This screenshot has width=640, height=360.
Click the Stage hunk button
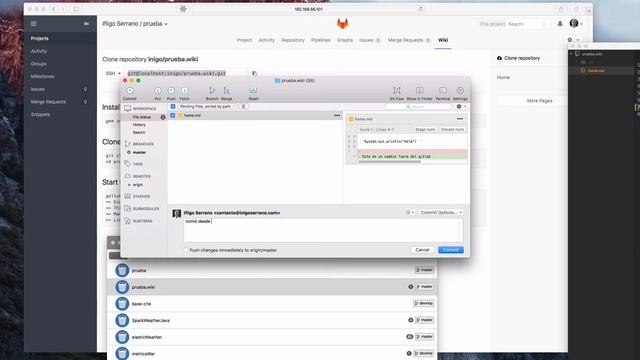tap(424, 129)
